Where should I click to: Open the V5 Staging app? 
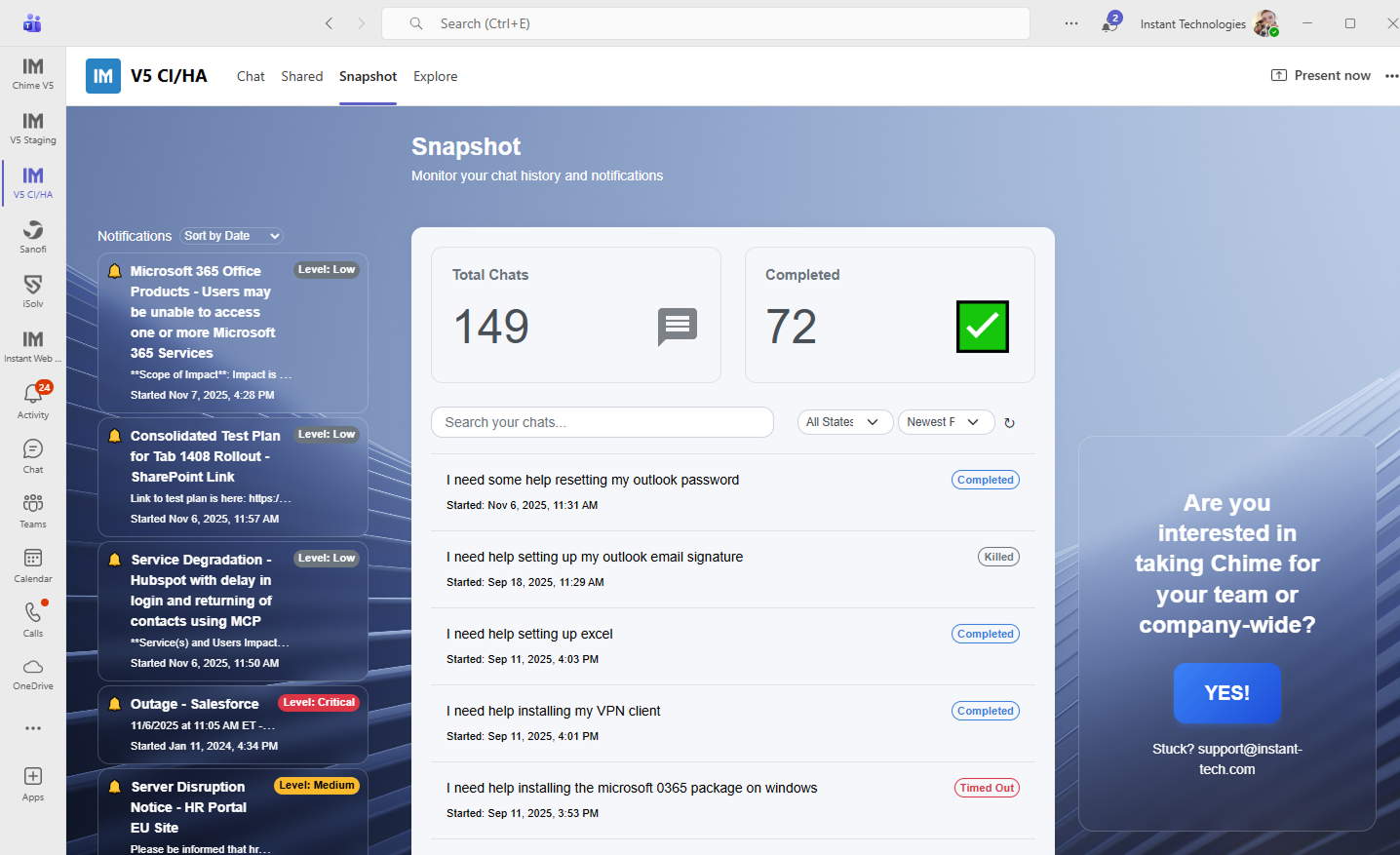pos(33,128)
